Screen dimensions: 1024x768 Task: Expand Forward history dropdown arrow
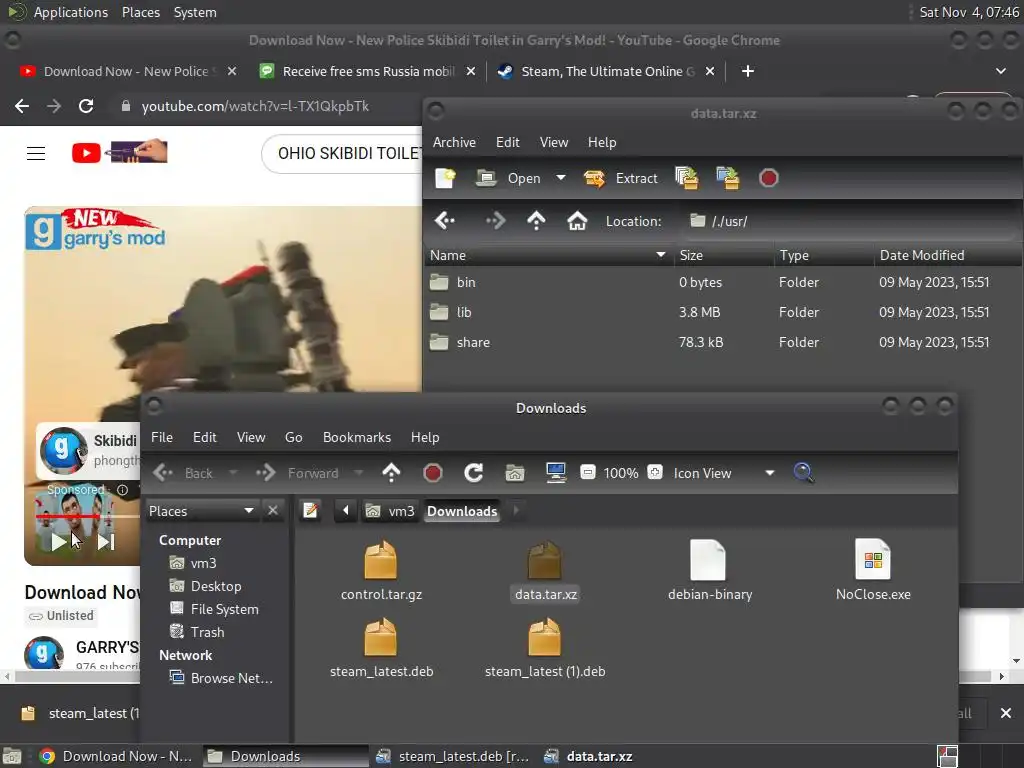point(359,473)
